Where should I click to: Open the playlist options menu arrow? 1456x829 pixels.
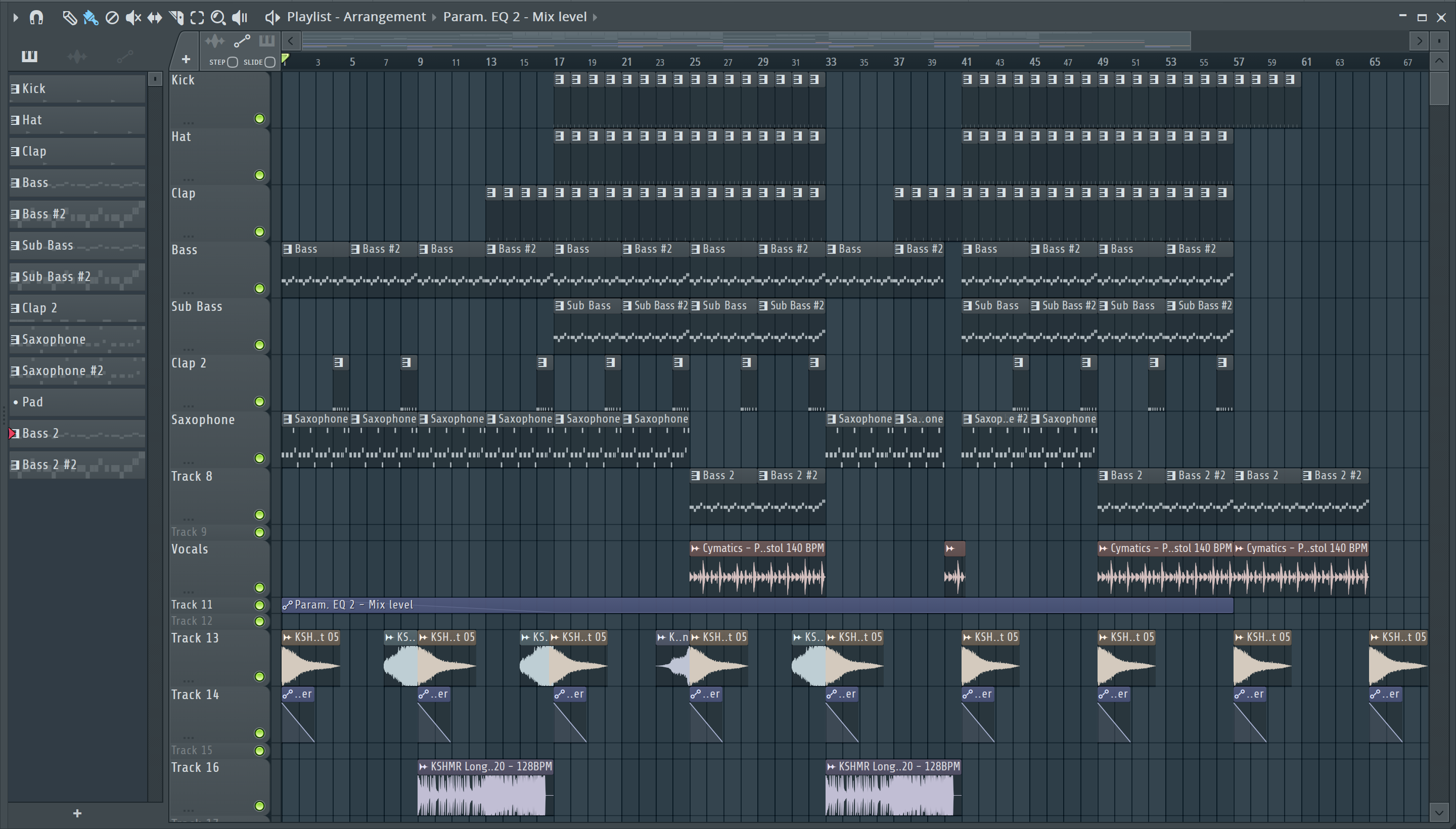click(15, 18)
